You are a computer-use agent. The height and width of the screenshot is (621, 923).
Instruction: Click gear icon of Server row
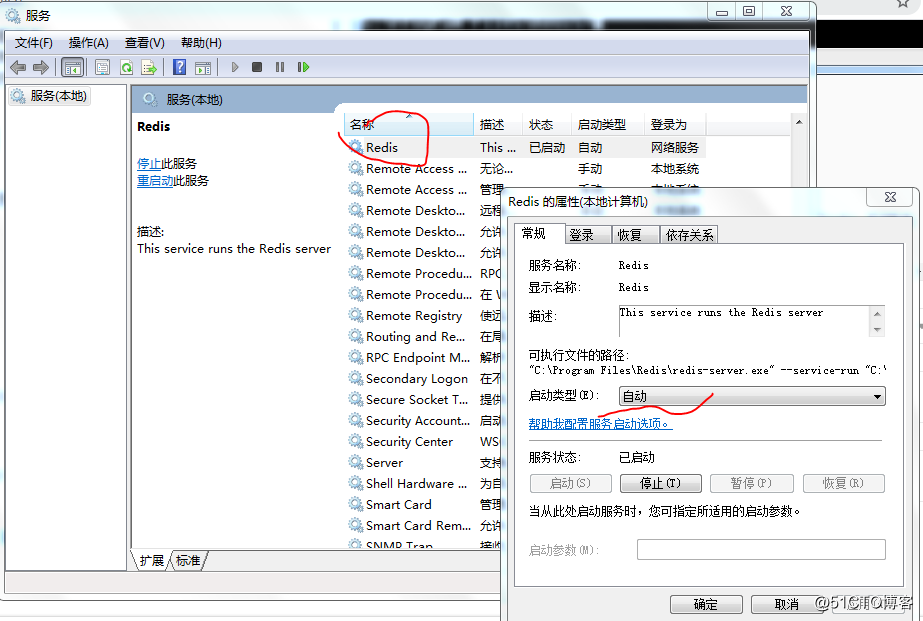pyautogui.click(x=356, y=462)
